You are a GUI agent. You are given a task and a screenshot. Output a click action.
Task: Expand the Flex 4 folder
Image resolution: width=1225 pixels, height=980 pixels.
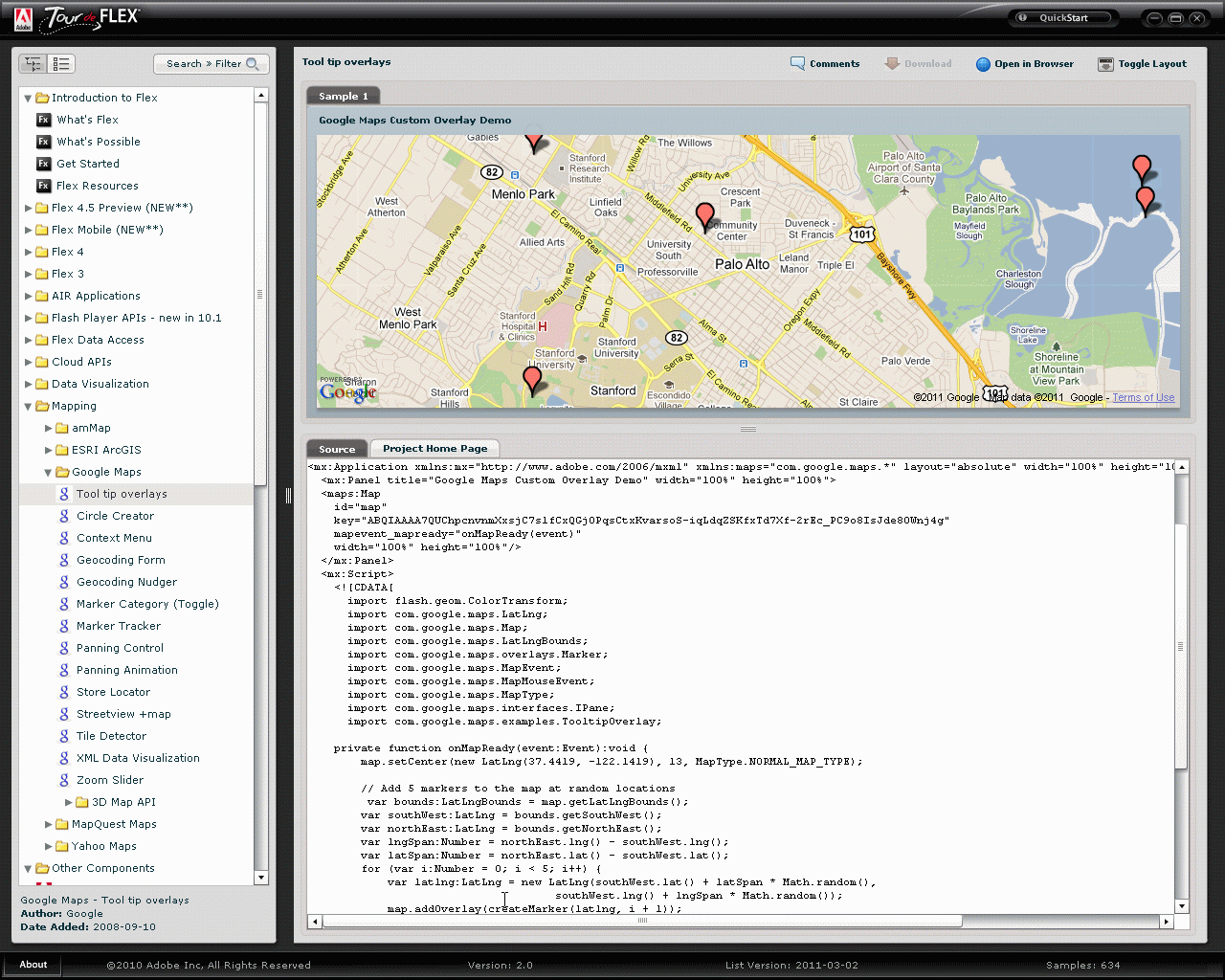[29, 252]
